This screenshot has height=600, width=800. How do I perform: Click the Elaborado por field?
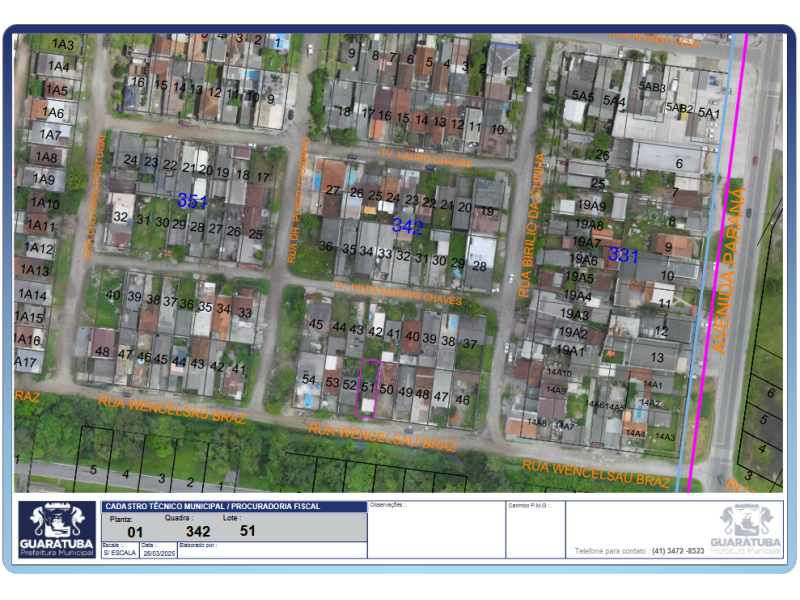pos(270,549)
